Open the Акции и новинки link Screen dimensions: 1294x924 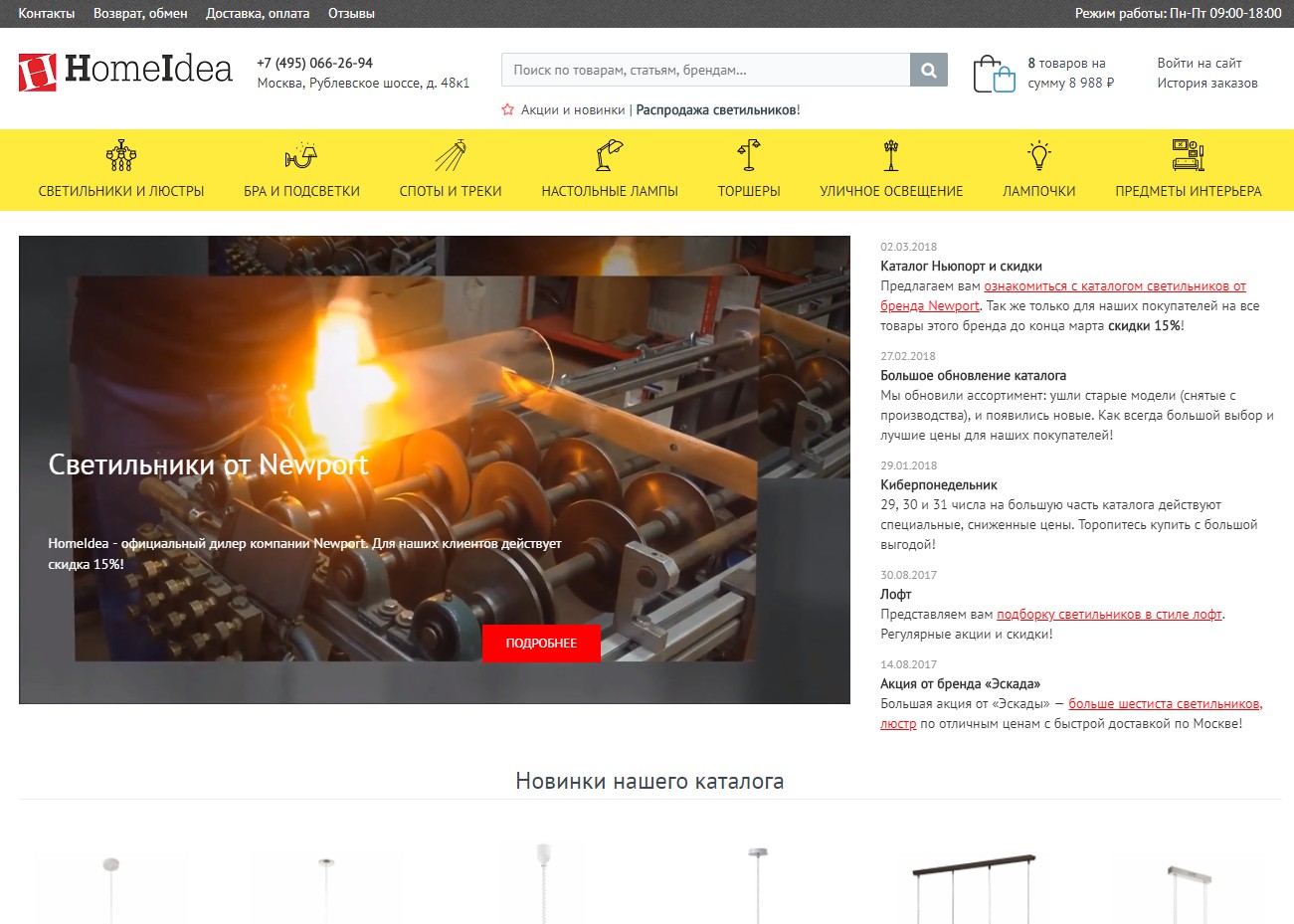573,110
